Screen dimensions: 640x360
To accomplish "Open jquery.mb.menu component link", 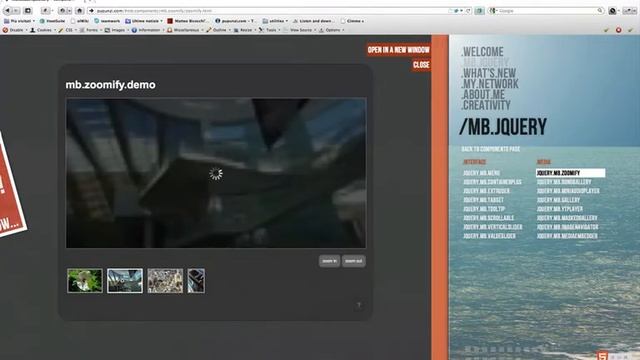I will [481, 173].
